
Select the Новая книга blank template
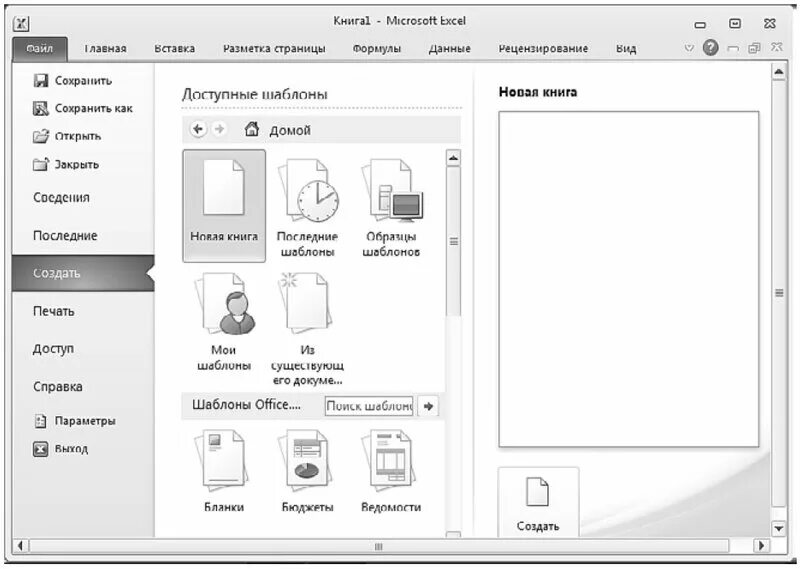pos(224,206)
